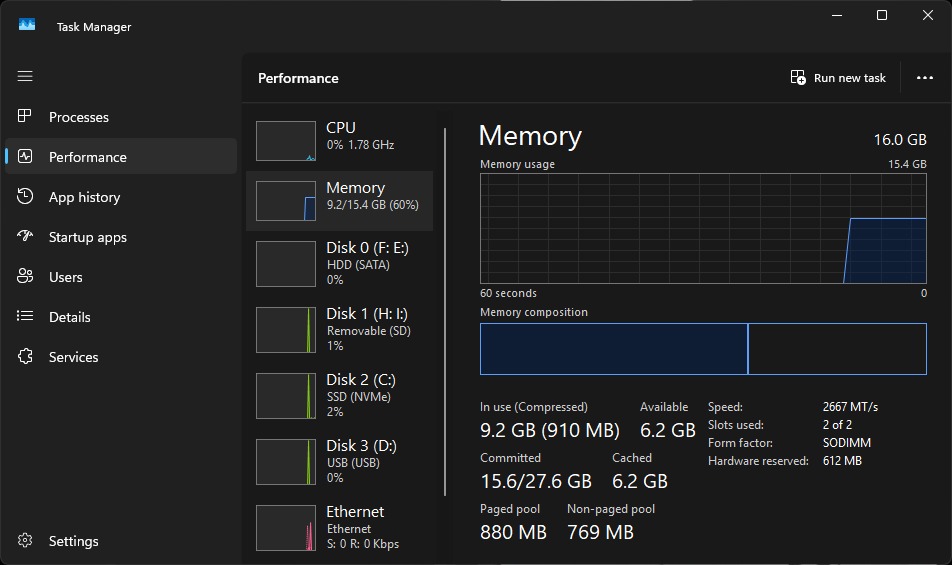952x565 pixels.
Task: Open the Services puzzle icon
Action: coord(26,357)
